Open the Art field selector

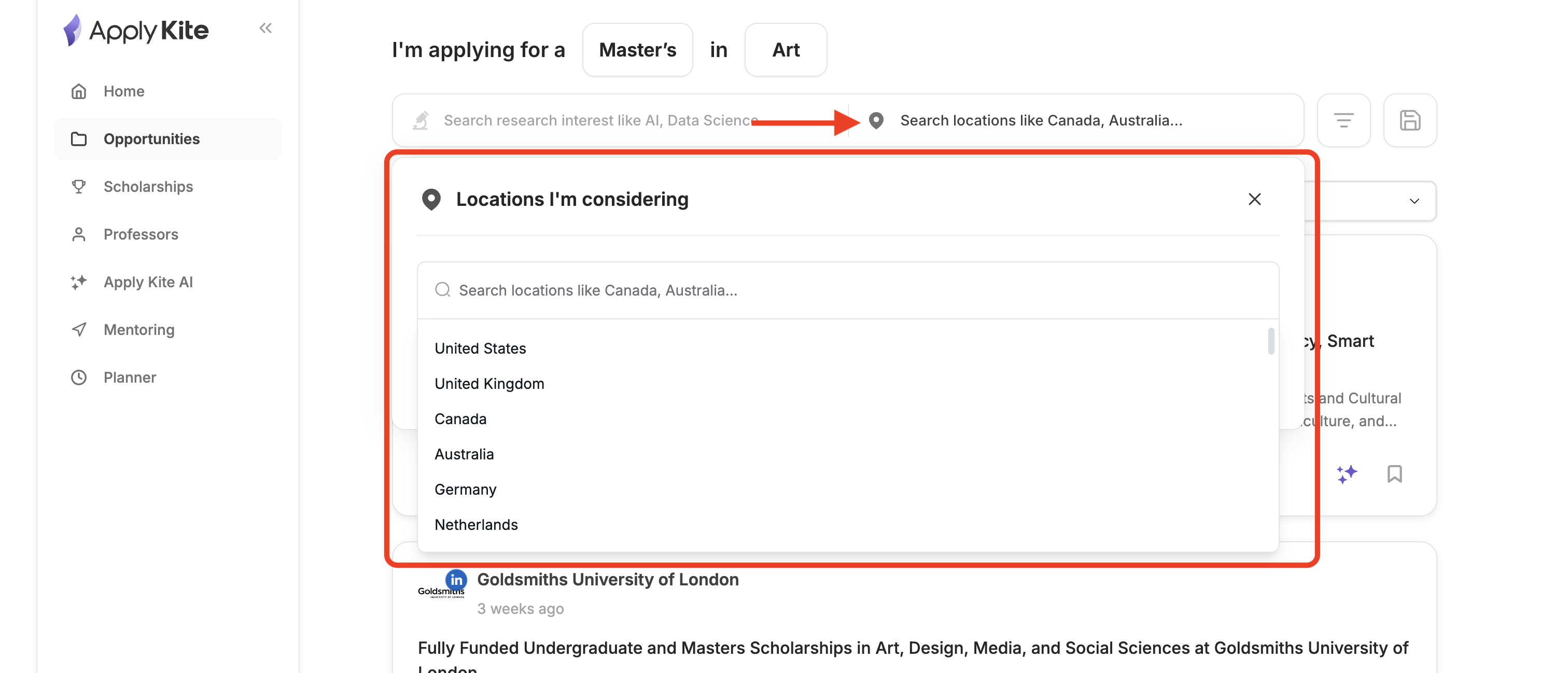[785, 50]
